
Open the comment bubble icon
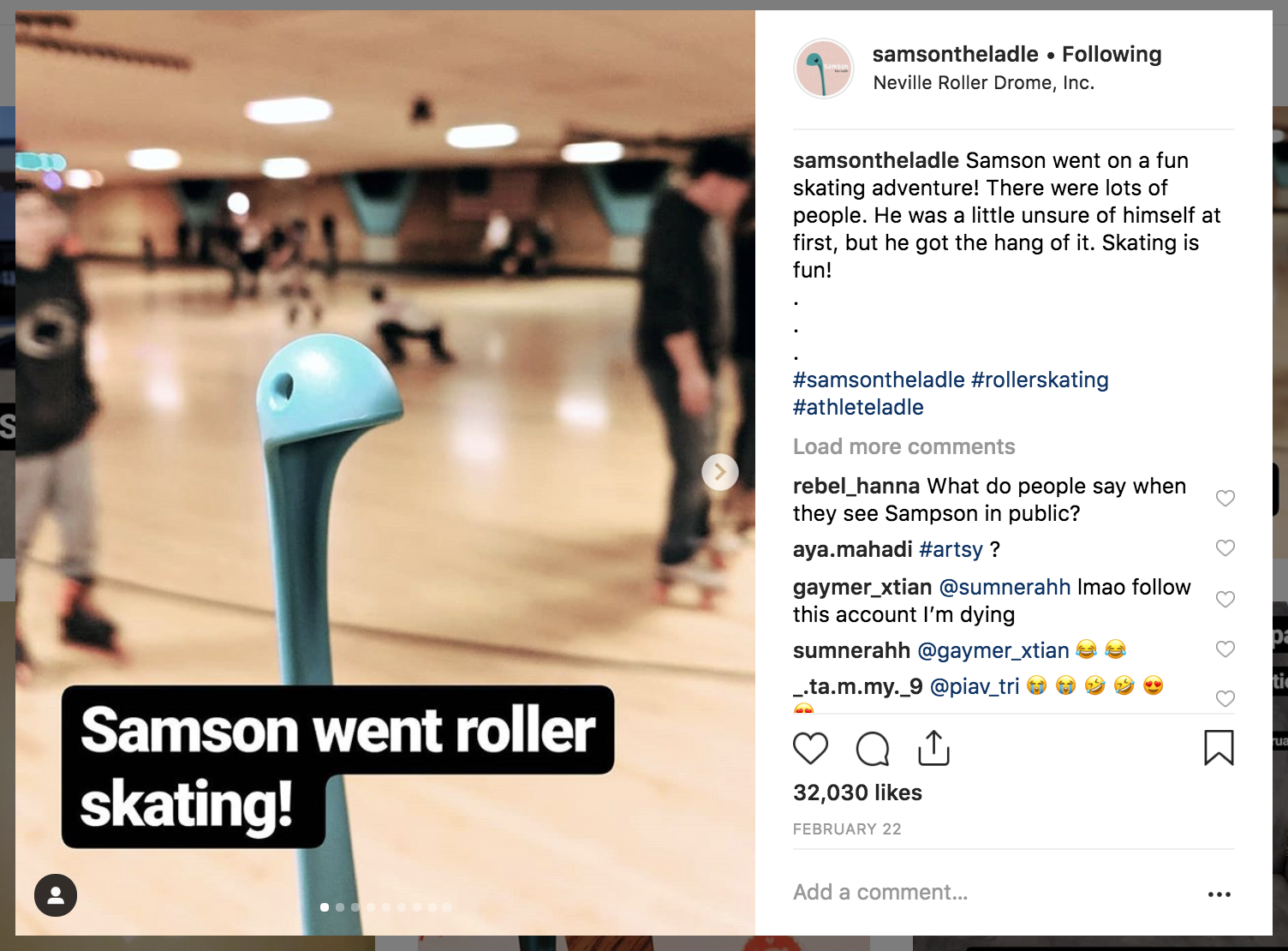coord(873,749)
